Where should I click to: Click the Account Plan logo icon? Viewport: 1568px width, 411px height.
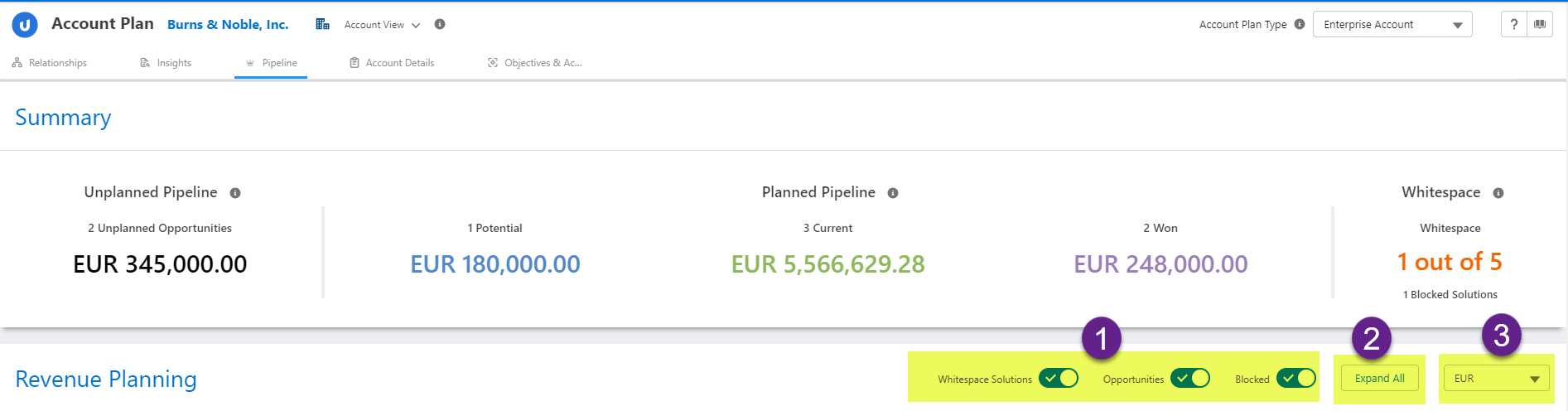(x=25, y=25)
